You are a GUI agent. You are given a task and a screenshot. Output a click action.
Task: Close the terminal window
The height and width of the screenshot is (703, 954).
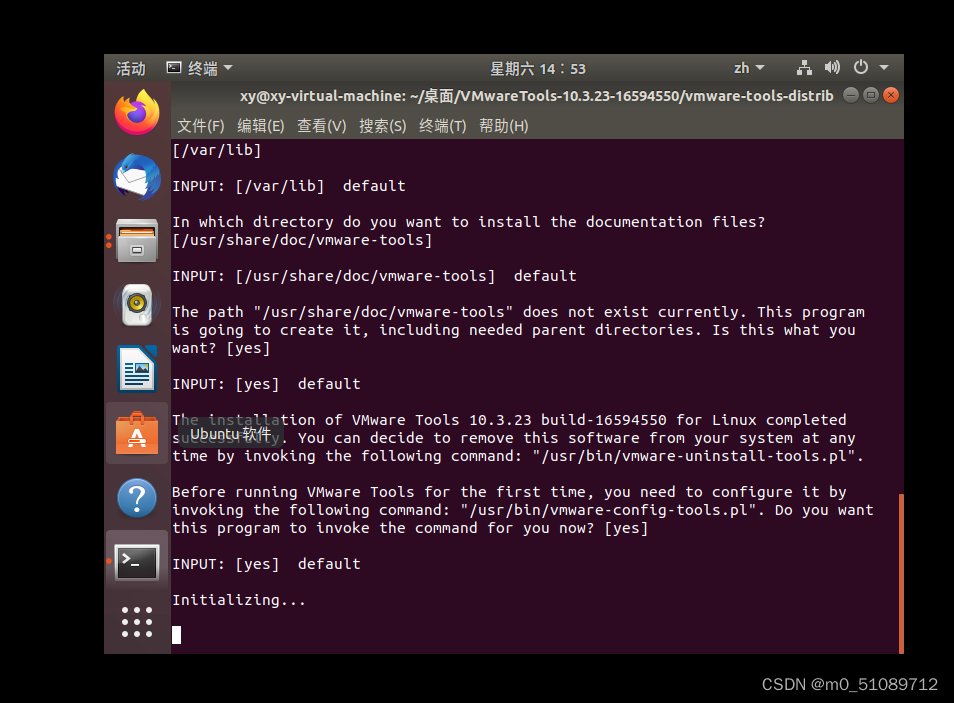click(891, 96)
